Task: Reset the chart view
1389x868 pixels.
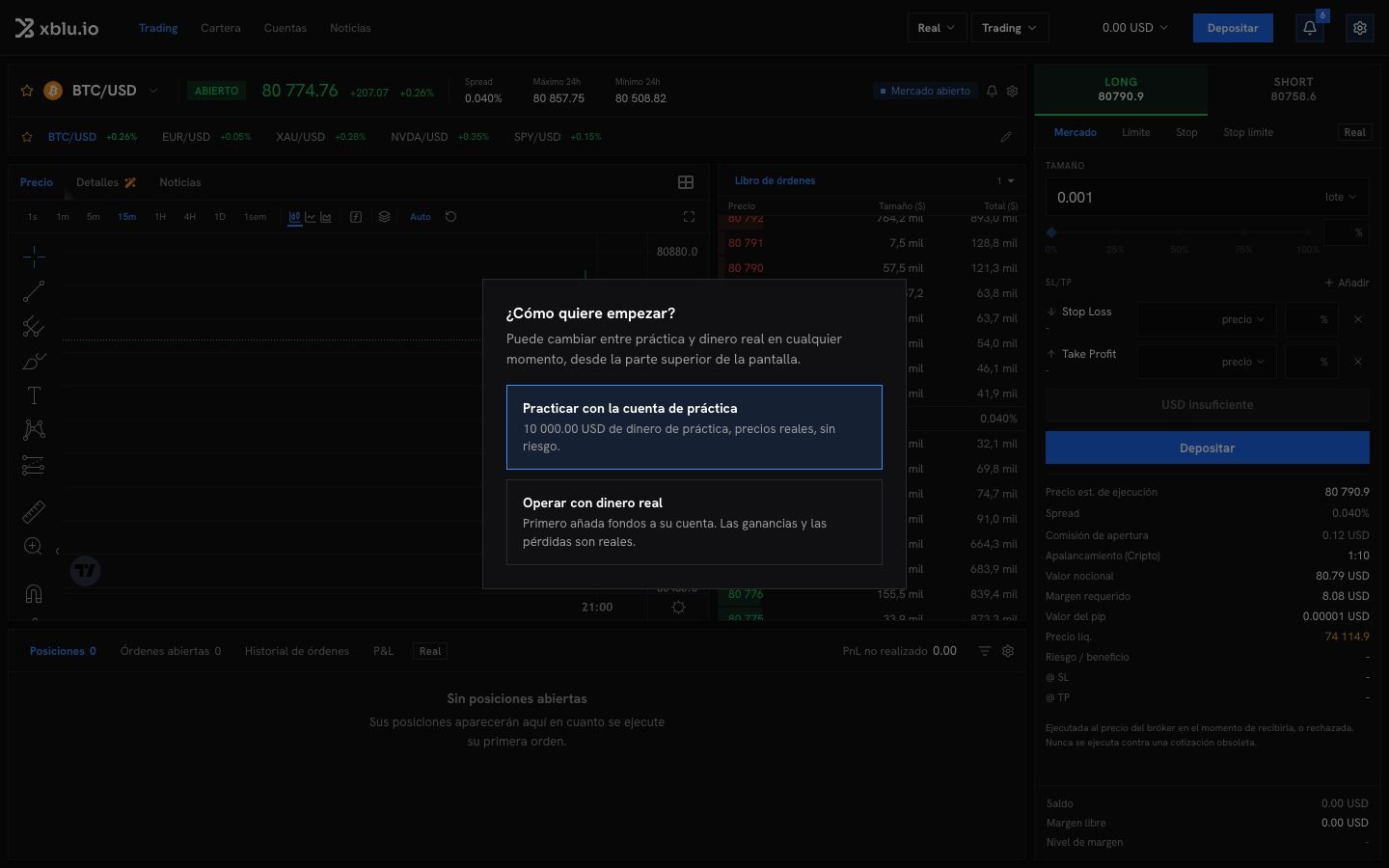Action: click(450, 217)
